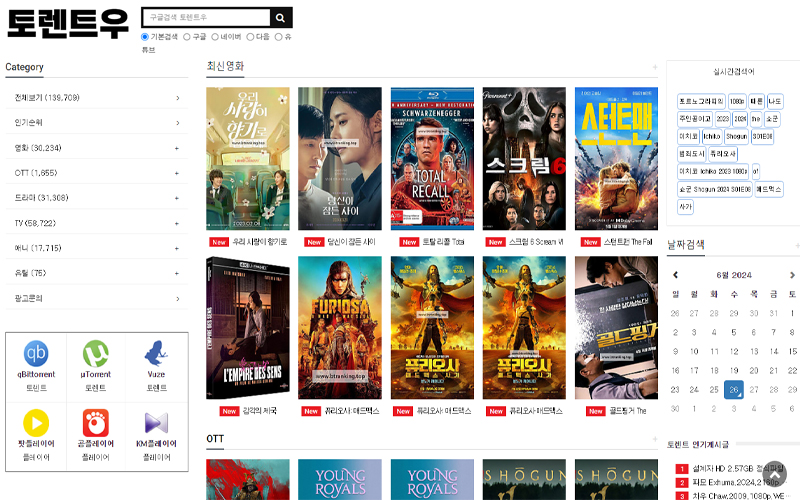Screen dimensions: 800x500
Task: Open the µTorrent client icon
Action: click(x=96, y=353)
